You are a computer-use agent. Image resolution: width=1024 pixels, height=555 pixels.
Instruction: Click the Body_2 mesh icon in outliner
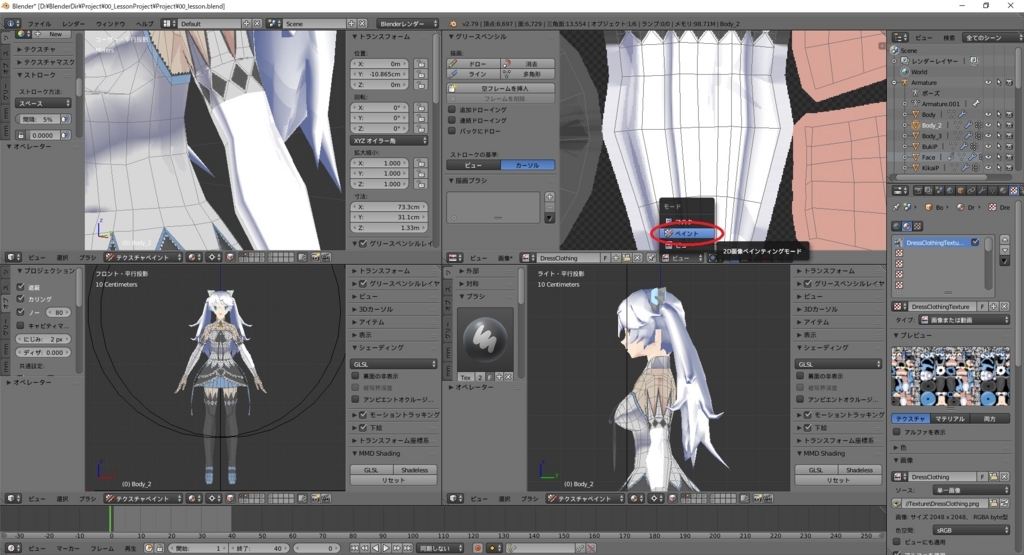pyautogui.click(x=916, y=125)
